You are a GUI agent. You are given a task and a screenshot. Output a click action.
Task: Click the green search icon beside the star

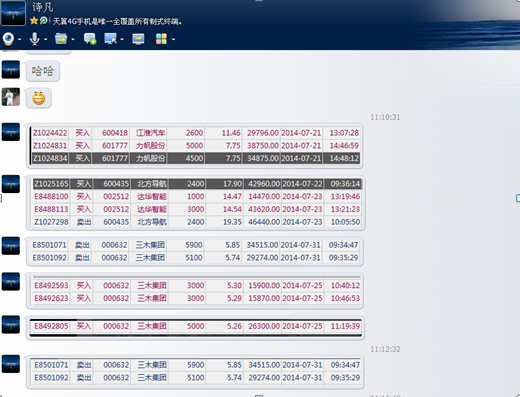(x=43, y=21)
